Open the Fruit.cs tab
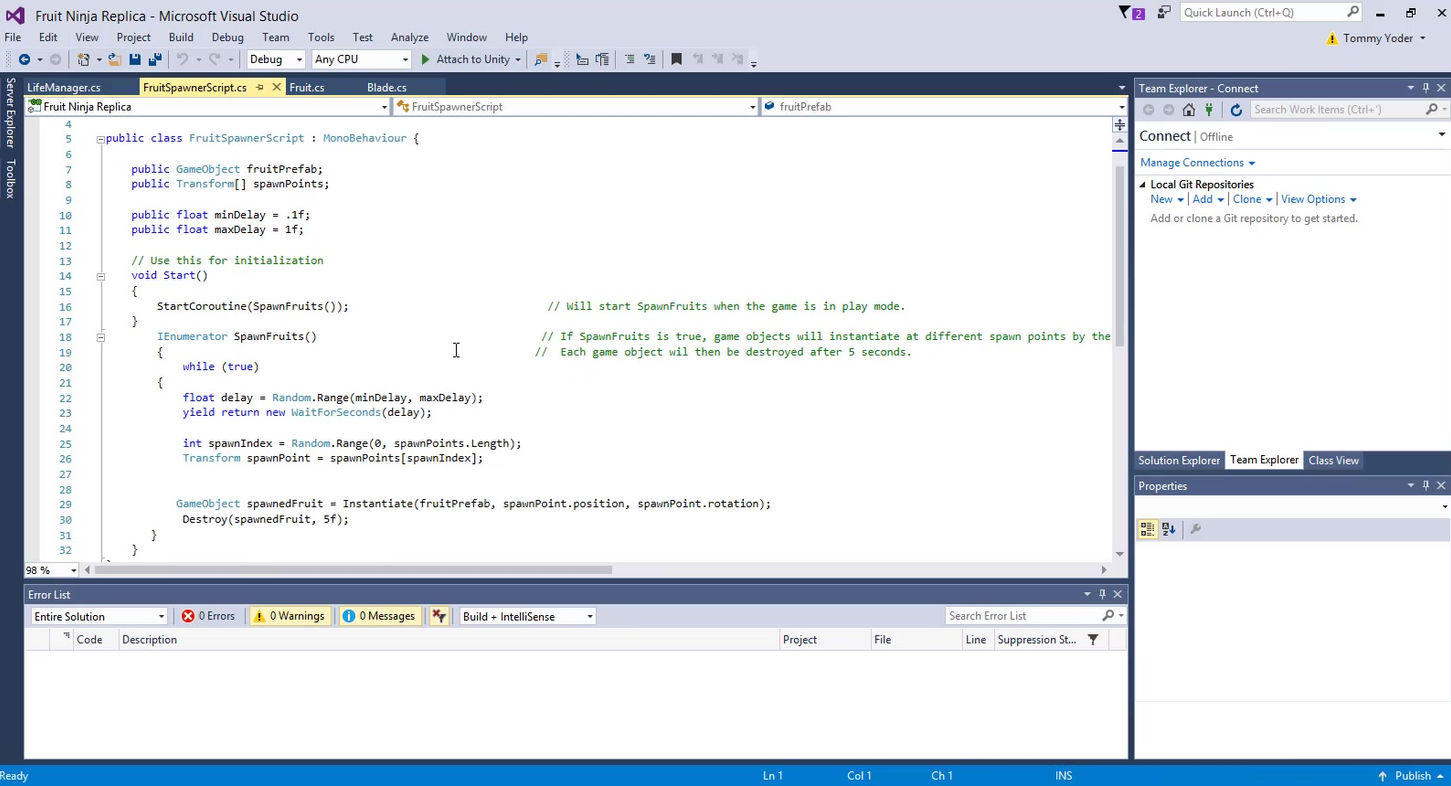The width and height of the screenshot is (1451, 786). coord(307,88)
